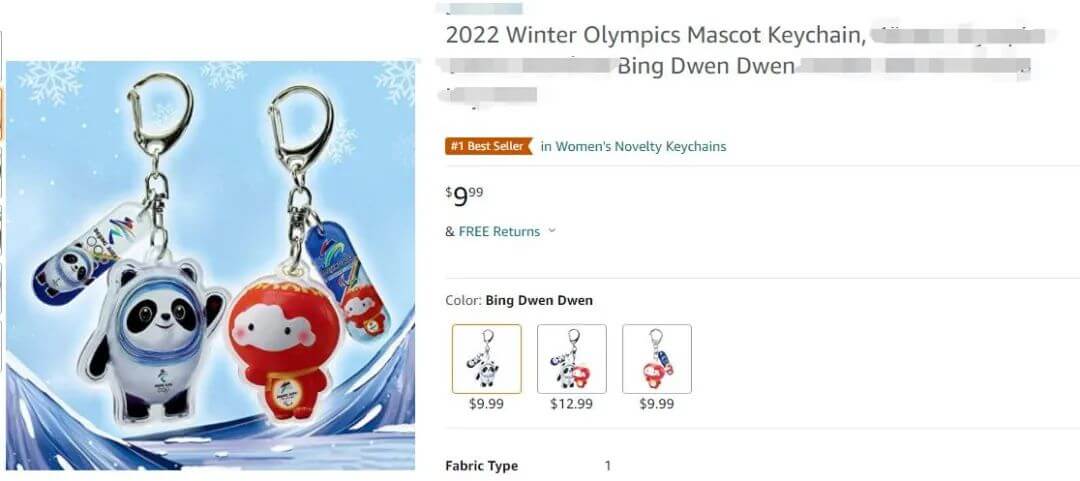Select the Bing Dwen Dwen panda color swatch
The height and width of the screenshot is (481, 1080).
click(x=486, y=358)
